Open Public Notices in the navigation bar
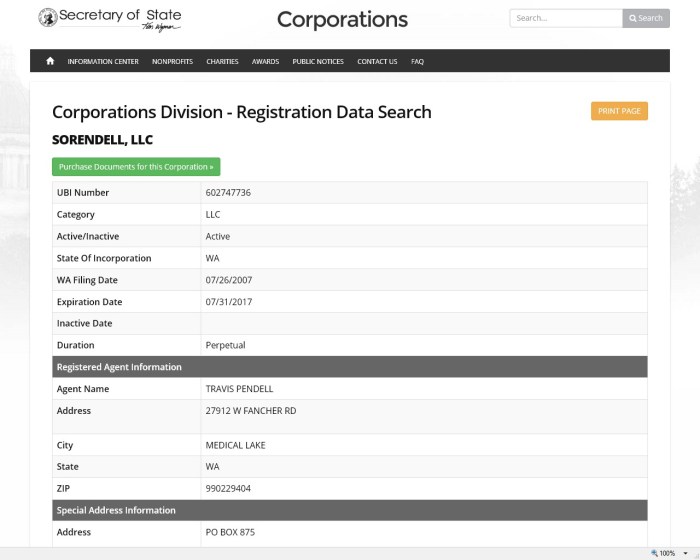Screen dimensions: 700x560 318,61
